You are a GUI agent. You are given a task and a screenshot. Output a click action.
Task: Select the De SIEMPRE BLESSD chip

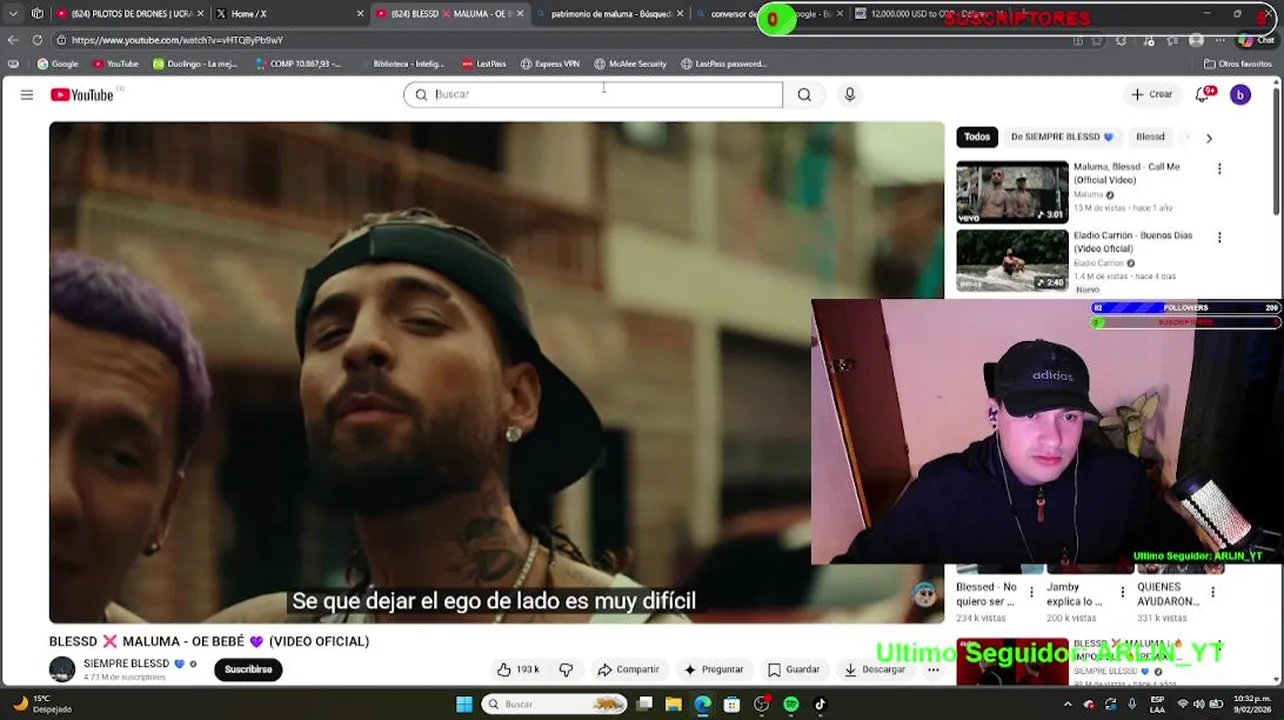(1061, 137)
